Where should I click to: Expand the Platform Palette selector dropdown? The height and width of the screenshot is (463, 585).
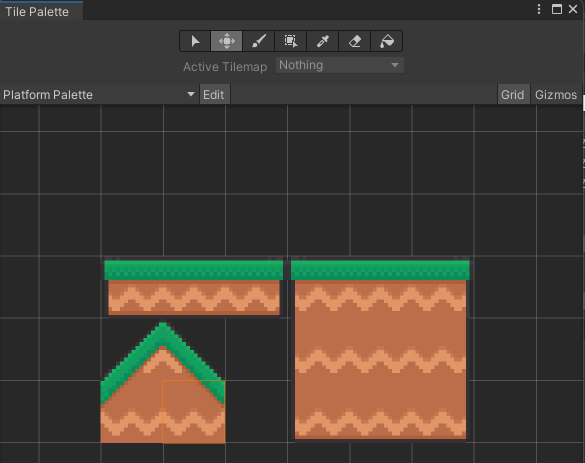(x=99, y=94)
